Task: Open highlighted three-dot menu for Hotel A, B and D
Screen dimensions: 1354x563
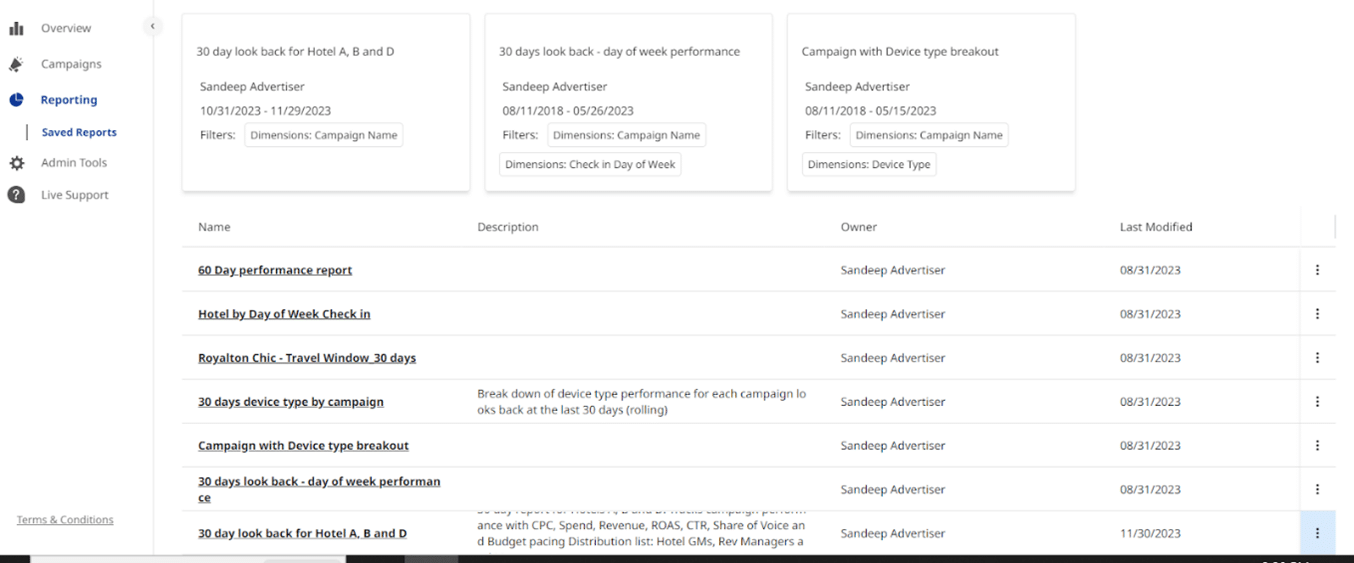Action: coord(1317,533)
